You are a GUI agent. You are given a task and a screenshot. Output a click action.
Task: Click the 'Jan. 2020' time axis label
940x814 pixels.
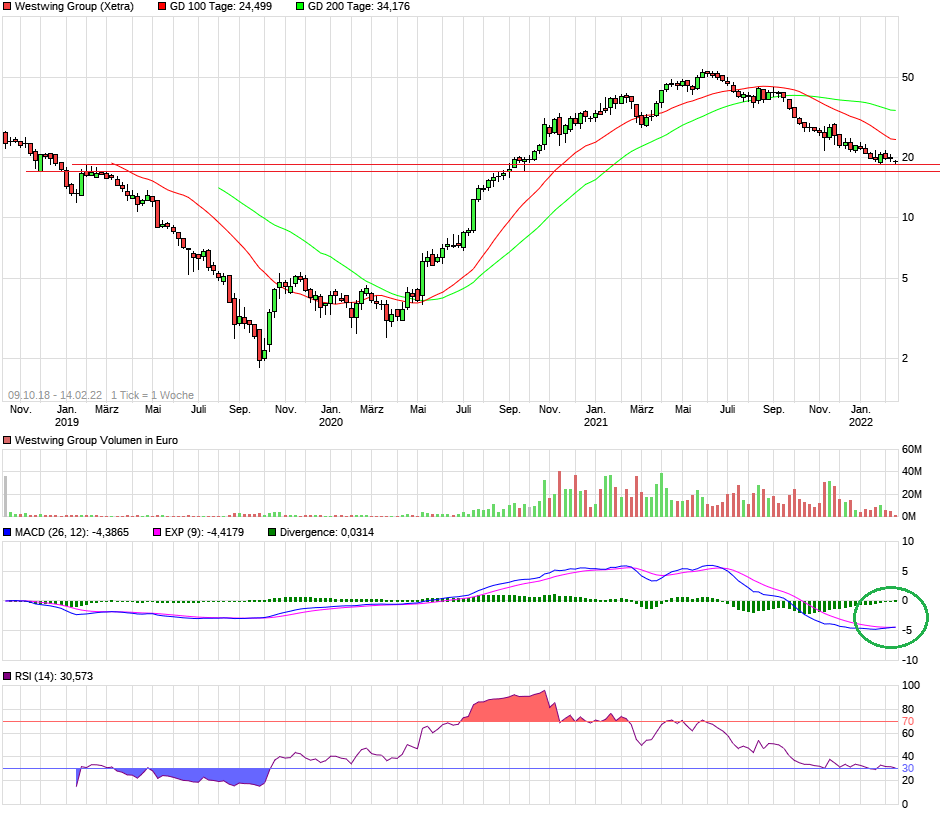[x=331, y=415]
